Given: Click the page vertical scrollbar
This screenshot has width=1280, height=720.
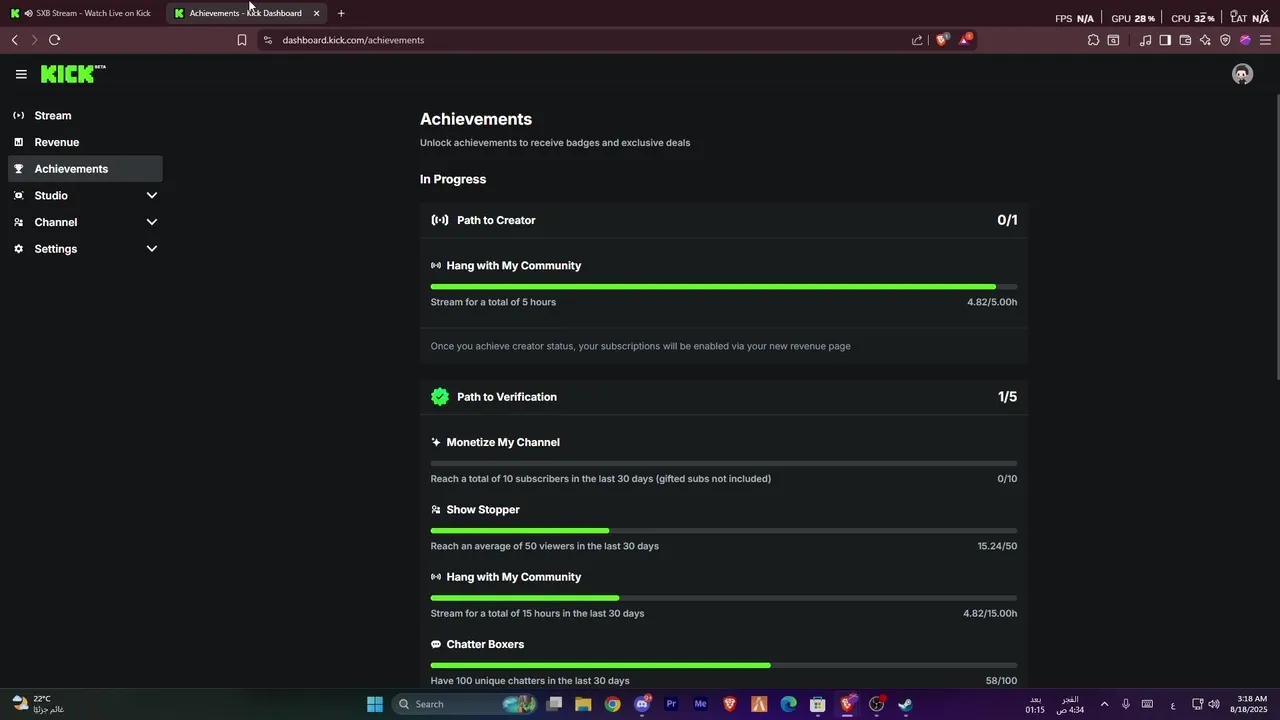Looking at the screenshot, I should click(x=1277, y=236).
